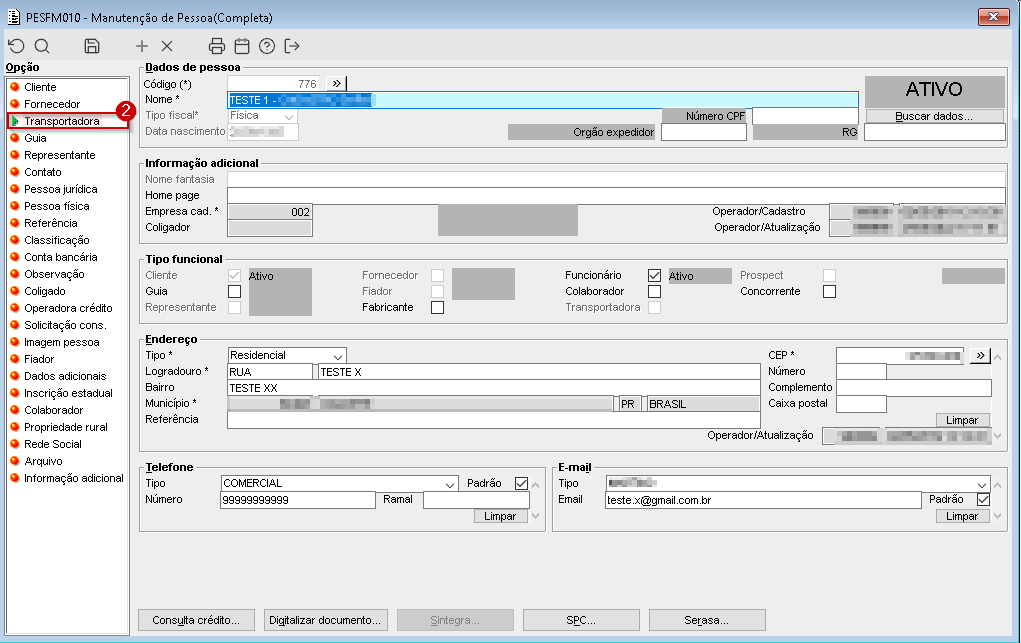This screenshot has width=1021, height=643.
Task: Click the down arrow beside Endereço section
Action: click(998, 436)
